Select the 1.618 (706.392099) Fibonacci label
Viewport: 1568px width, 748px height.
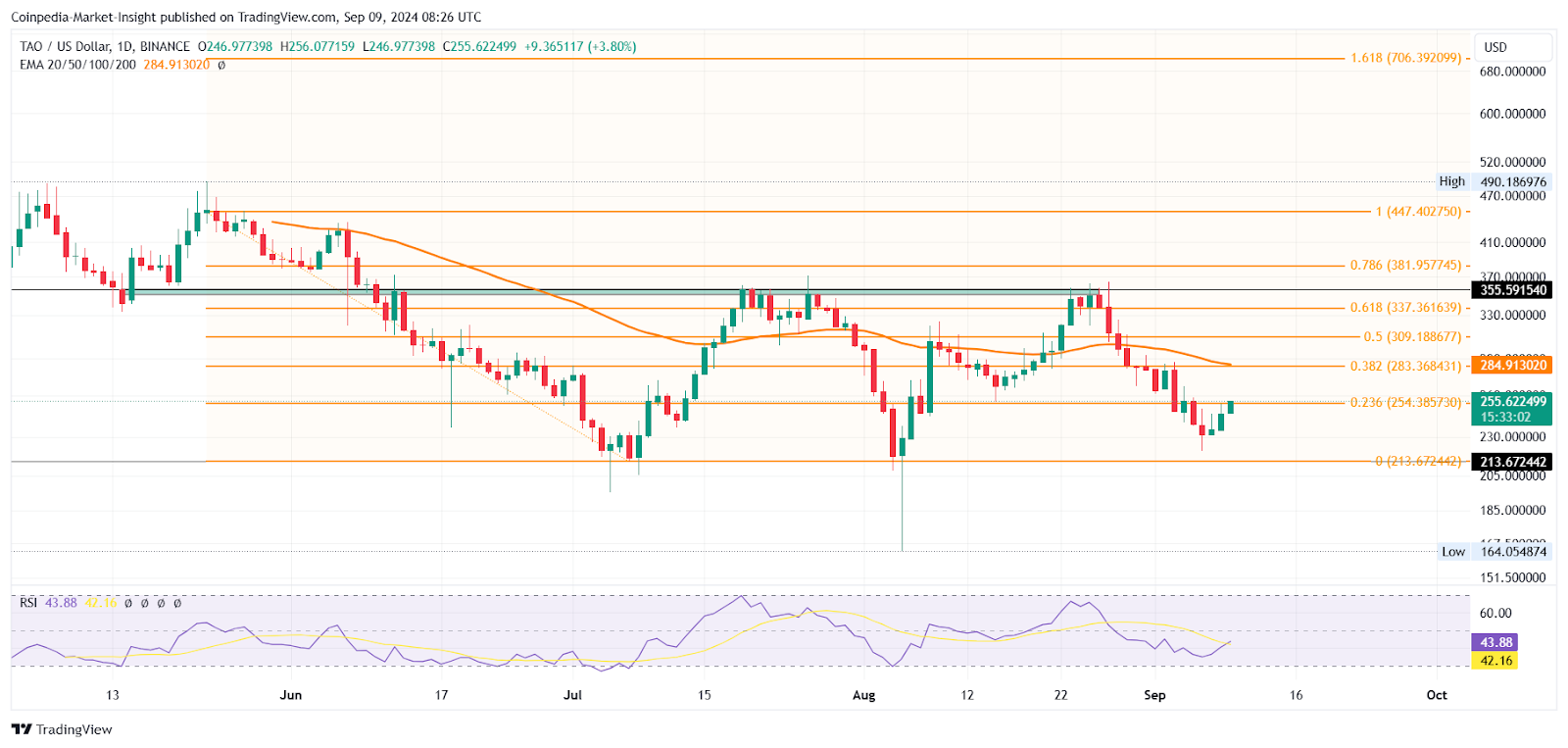point(1406,58)
